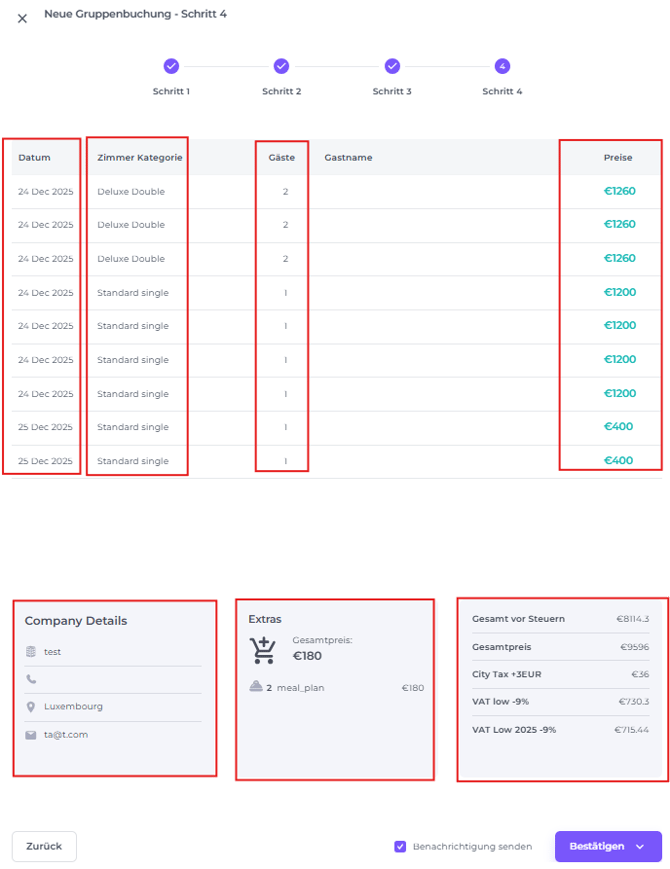Viewport: 670px width, 869px height.
Task: Open the shopping cart icon in Extras
Action: click(263, 650)
